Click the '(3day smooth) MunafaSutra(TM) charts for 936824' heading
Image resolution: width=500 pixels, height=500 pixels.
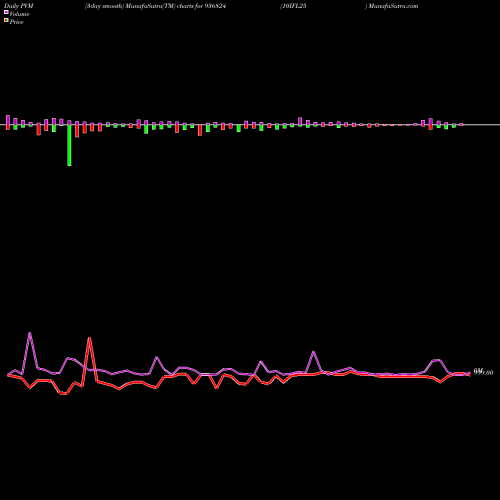(x=156, y=6)
